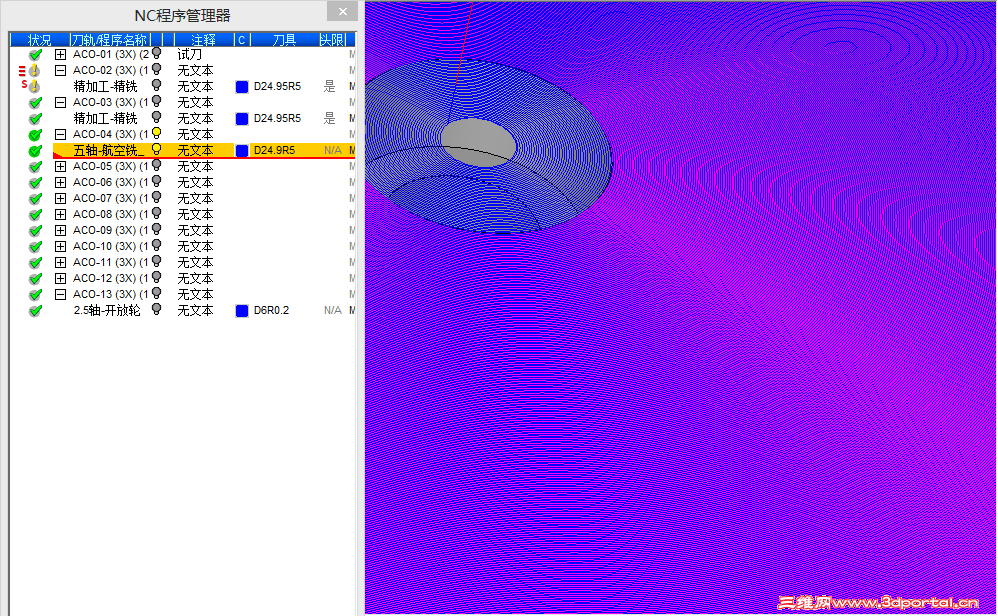Expand the ACO-01 program node
Viewport: 998px width, 616px height.
coord(60,55)
